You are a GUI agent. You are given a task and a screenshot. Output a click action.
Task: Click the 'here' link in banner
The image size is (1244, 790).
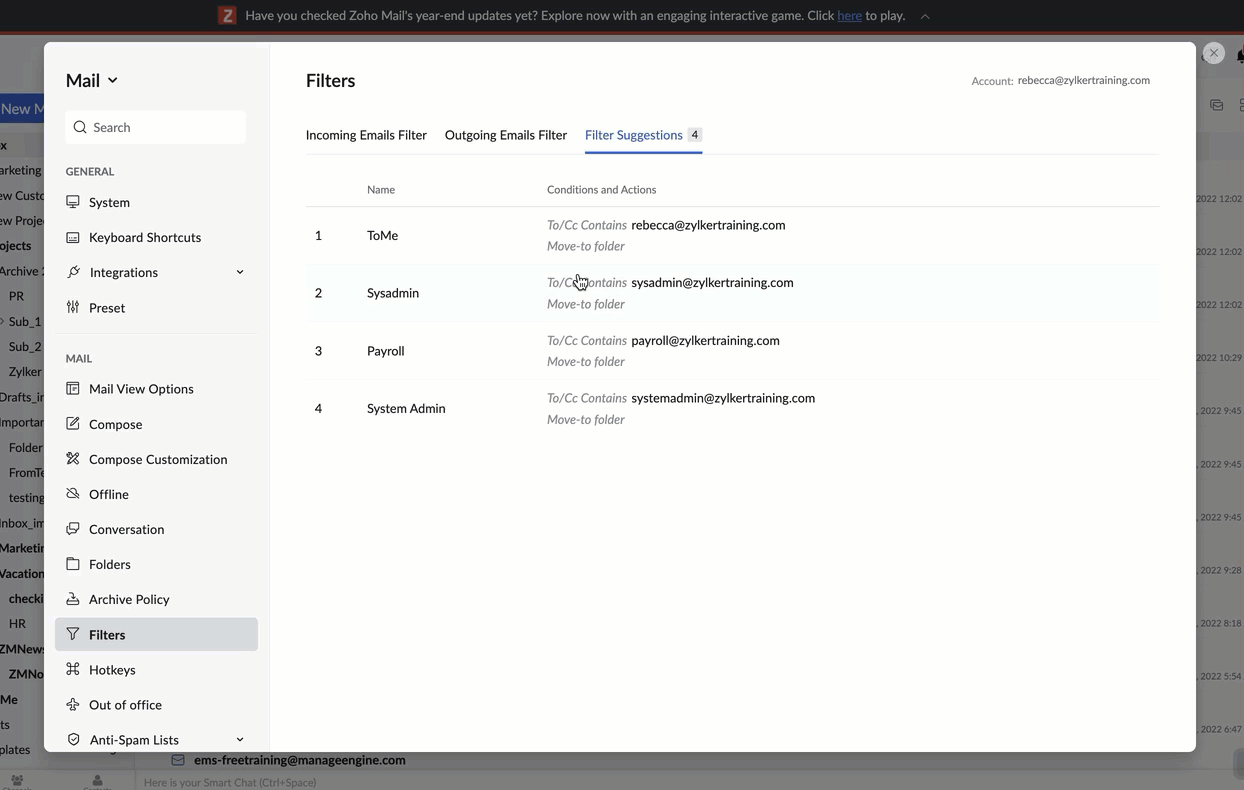(849, 16)
